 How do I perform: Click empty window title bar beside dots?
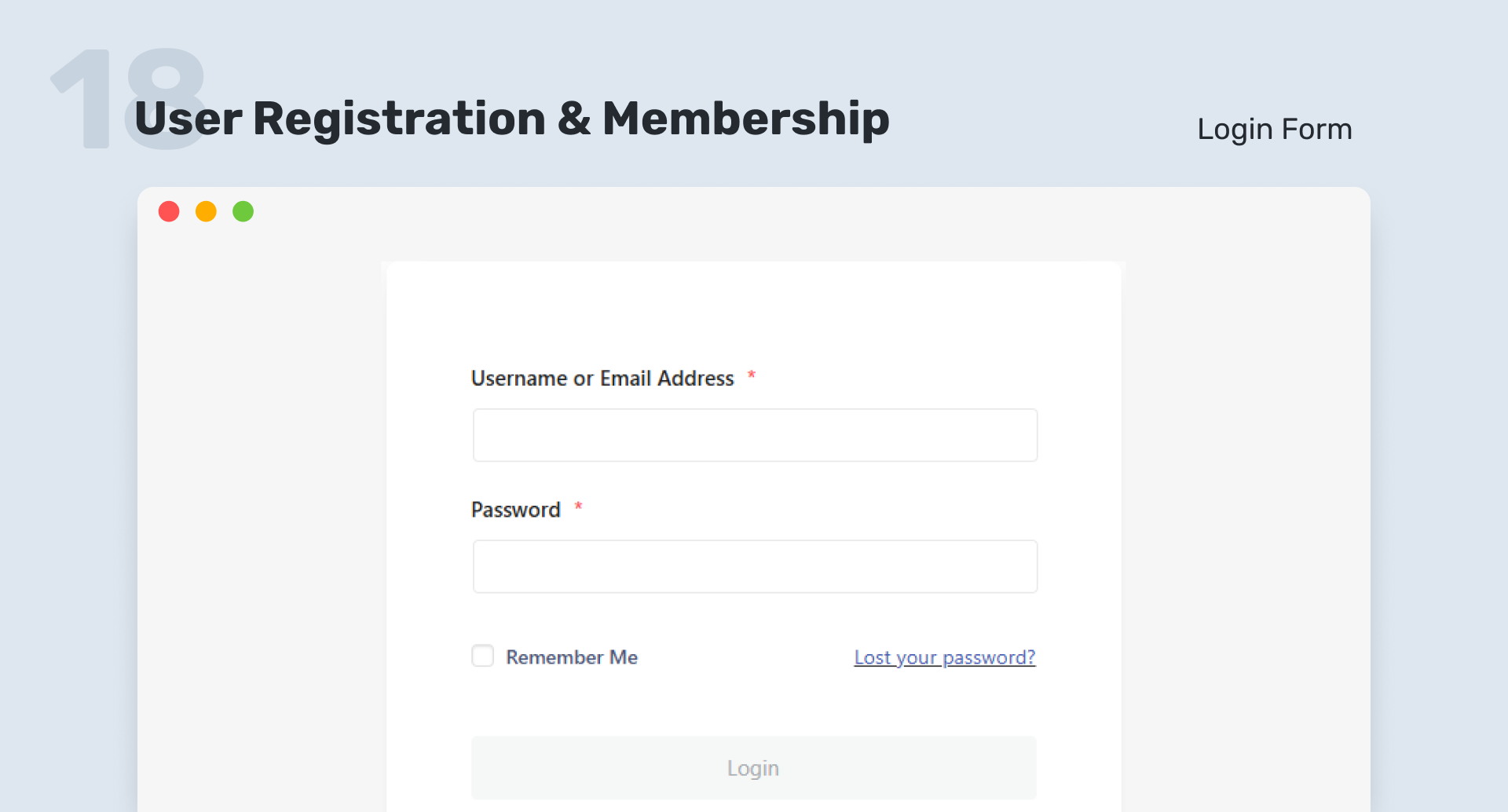click(x=785, y=211)
